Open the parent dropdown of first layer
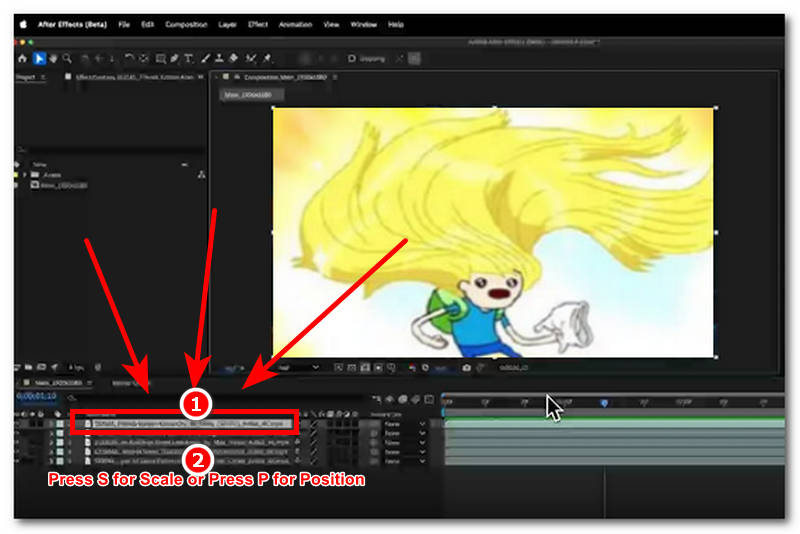 pos(405,424)
